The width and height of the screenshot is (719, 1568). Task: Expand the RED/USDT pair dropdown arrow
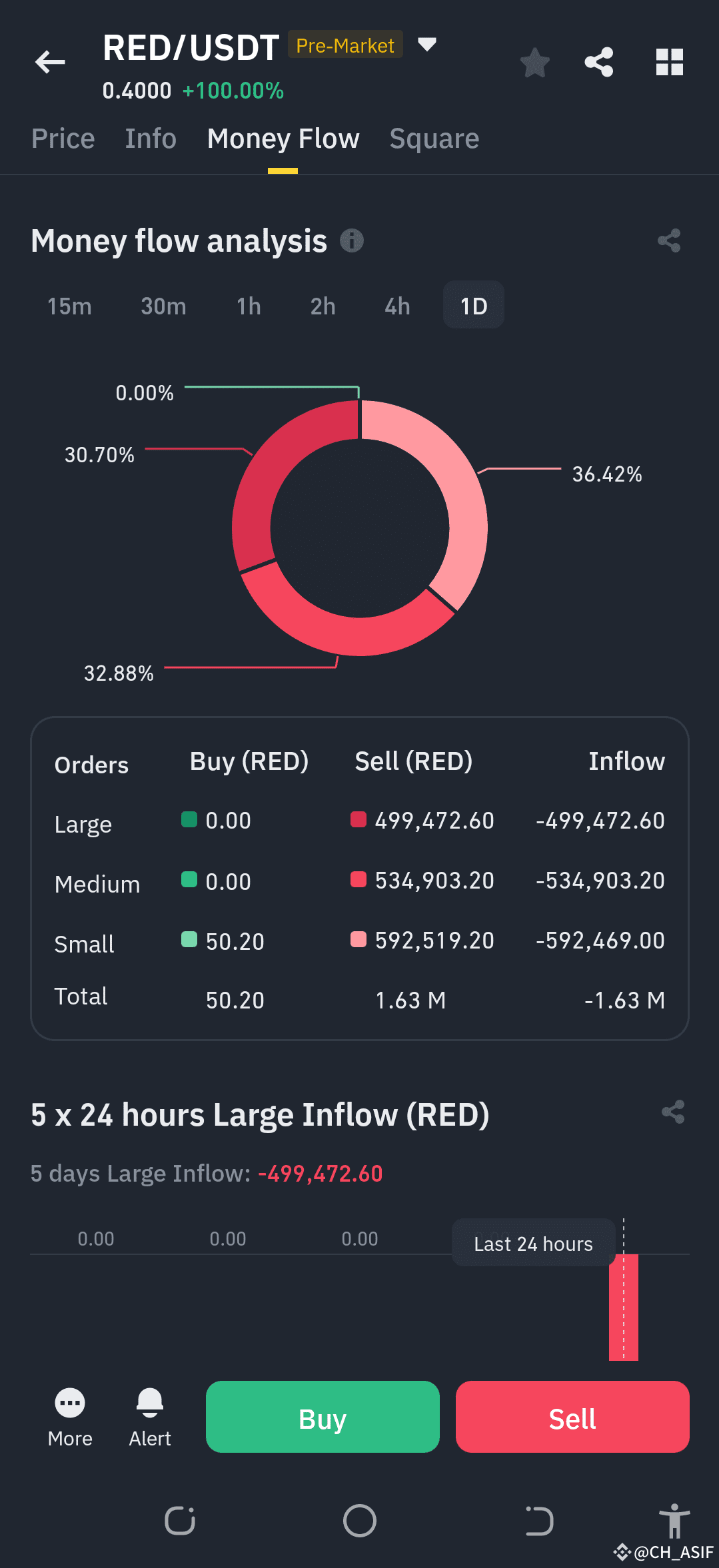[x=426, y=45]
